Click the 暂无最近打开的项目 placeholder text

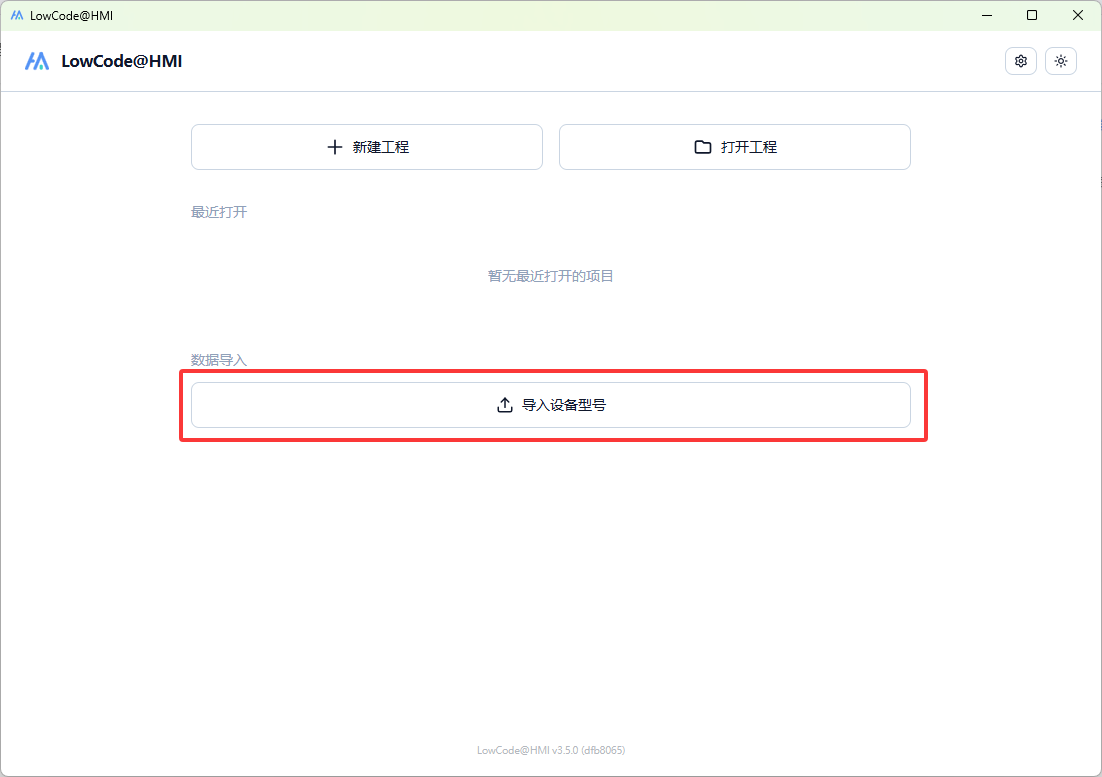coord(551,276)
